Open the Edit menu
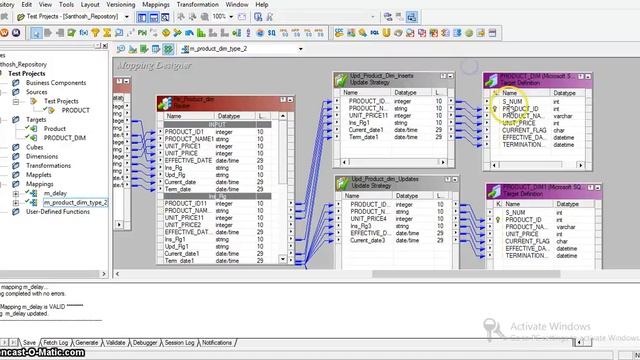640x360 pixels. (27, 4)
